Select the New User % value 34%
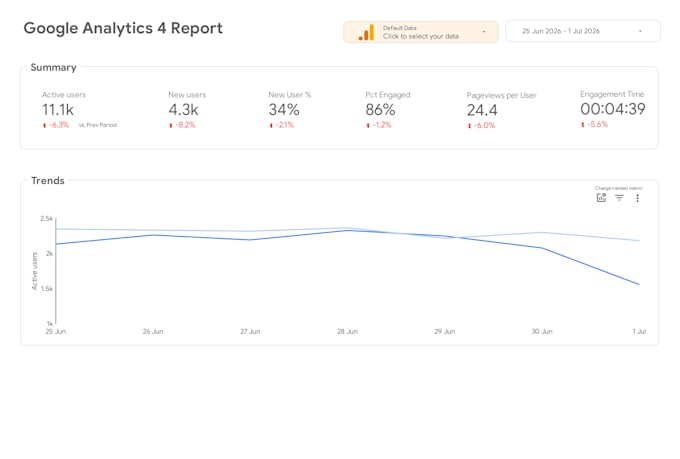Viewport: 680px width, 459px height. pos(284,110)
